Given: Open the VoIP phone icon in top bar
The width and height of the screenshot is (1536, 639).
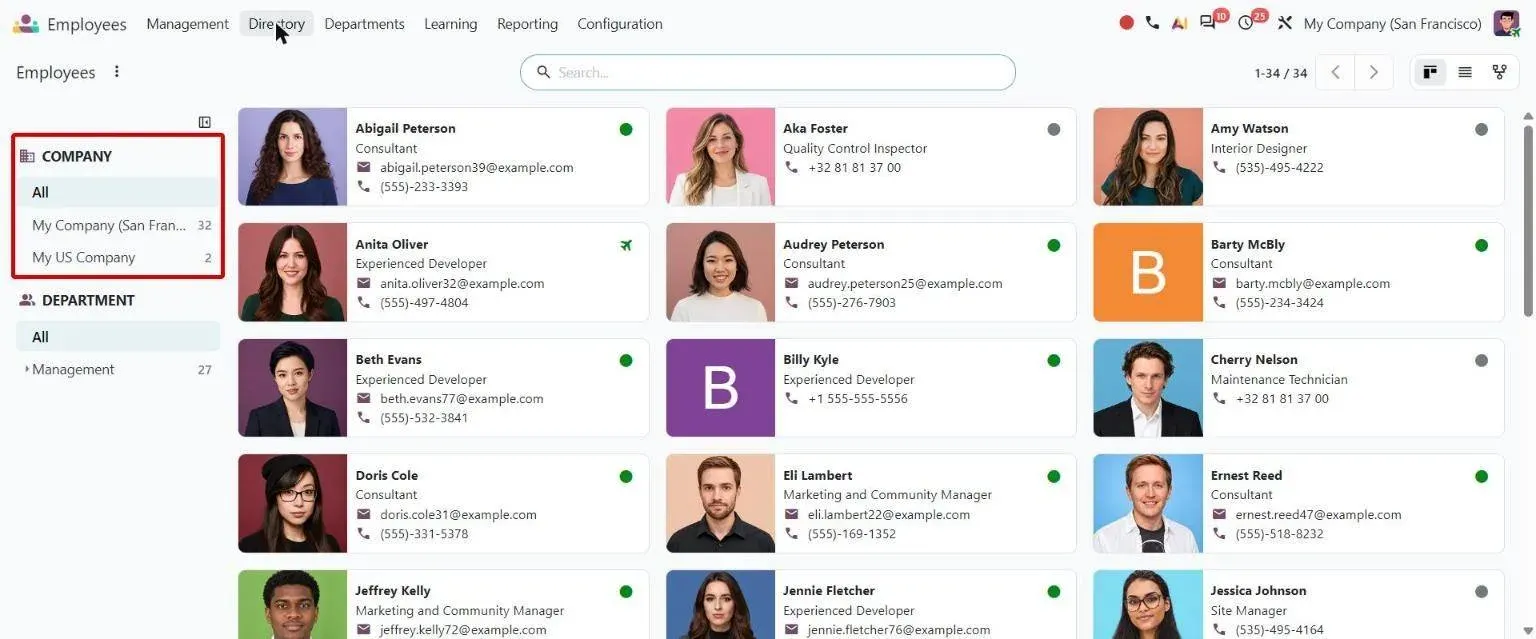Looking at the screenshot, I should coord(1153,23).
